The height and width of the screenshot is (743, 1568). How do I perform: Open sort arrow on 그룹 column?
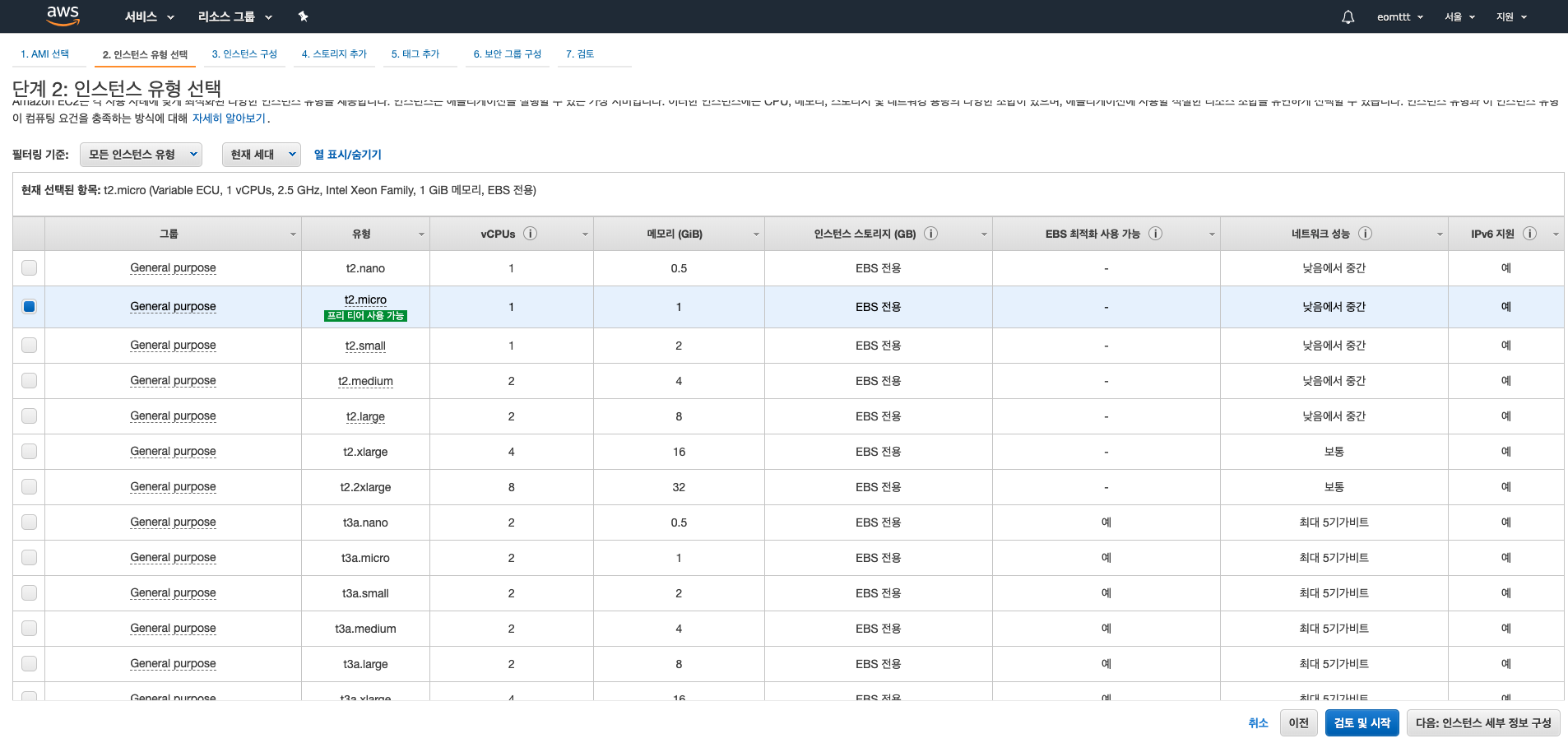tap(293, 235)
